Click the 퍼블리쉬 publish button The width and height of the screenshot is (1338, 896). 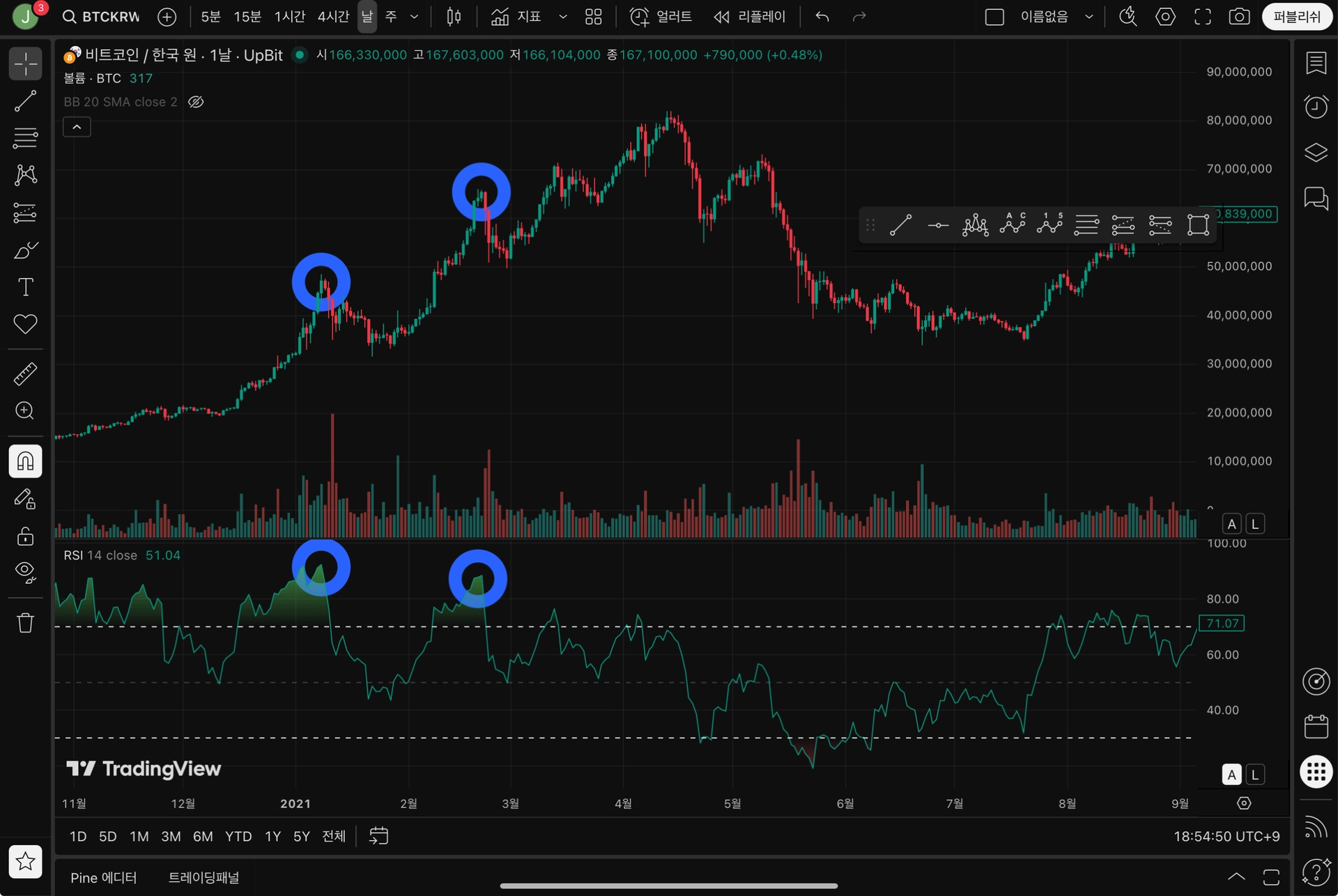click(x=1296, y=17)
